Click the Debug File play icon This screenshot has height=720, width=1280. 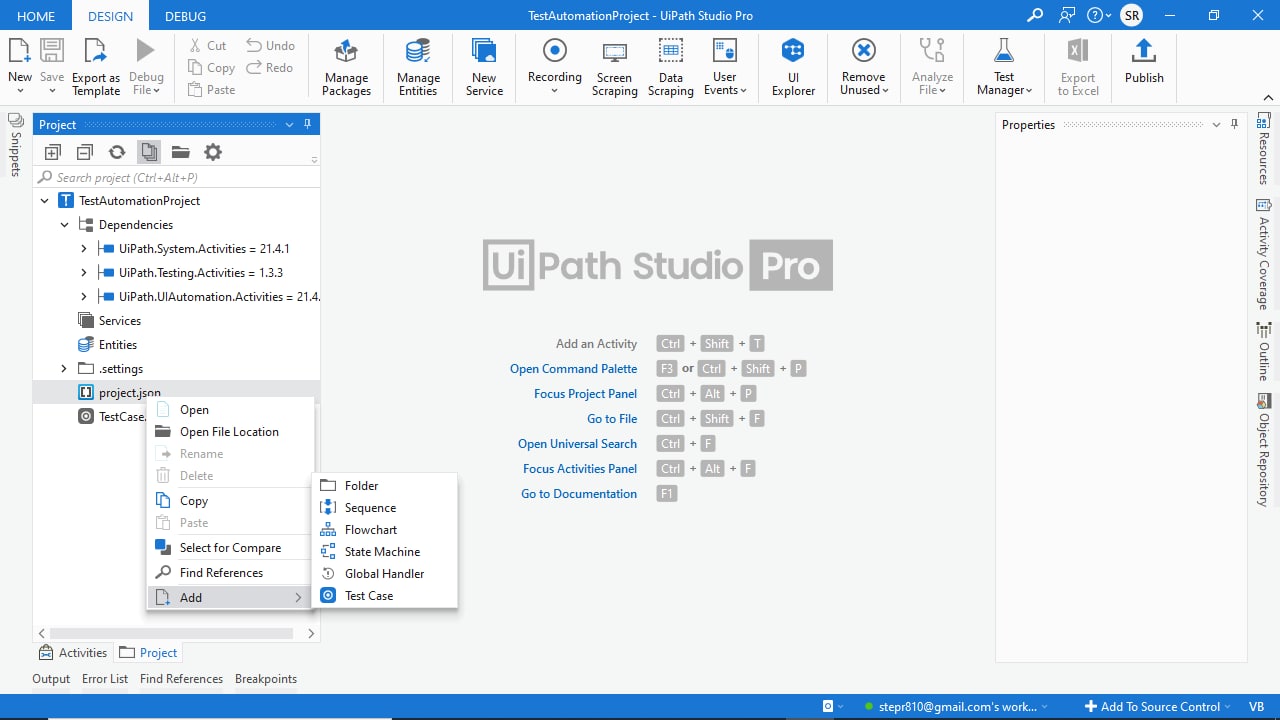point(146,51)
